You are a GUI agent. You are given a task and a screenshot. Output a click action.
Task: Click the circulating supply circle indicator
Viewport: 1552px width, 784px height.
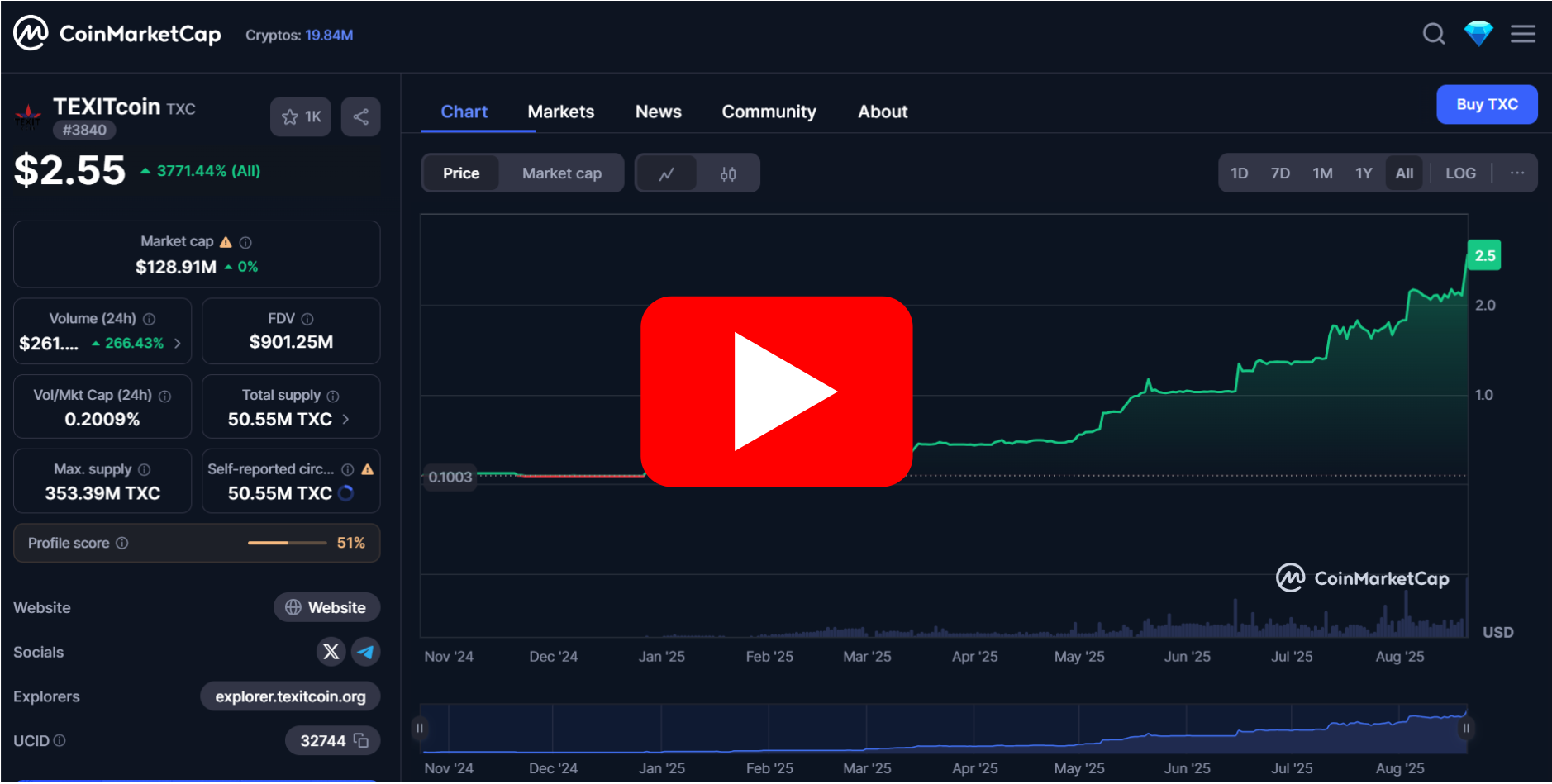(346, 493)
